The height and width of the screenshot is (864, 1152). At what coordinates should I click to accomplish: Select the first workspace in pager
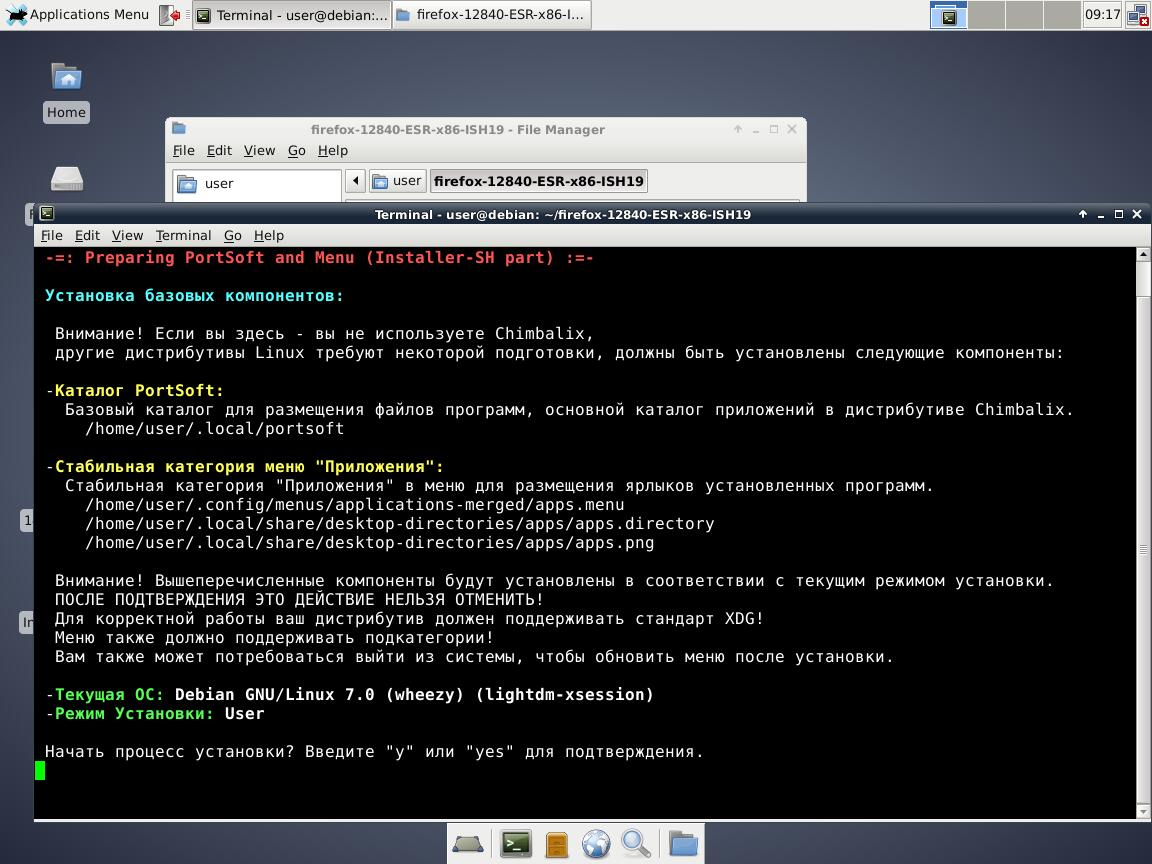point(948,15)
